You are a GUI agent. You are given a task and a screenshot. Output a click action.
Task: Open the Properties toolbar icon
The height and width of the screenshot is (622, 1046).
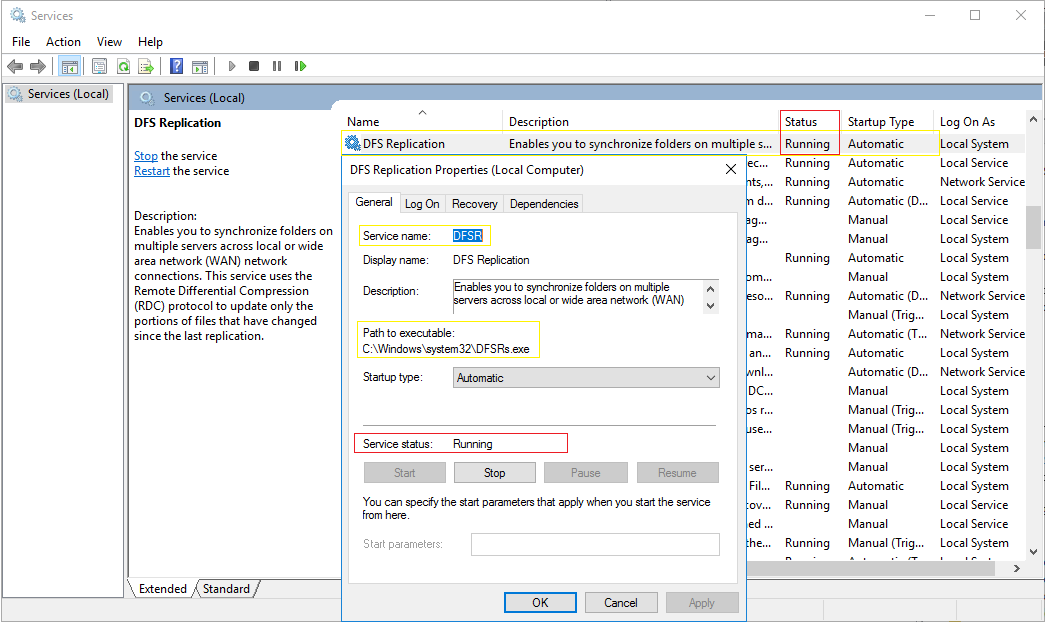(x=99, y=66)
